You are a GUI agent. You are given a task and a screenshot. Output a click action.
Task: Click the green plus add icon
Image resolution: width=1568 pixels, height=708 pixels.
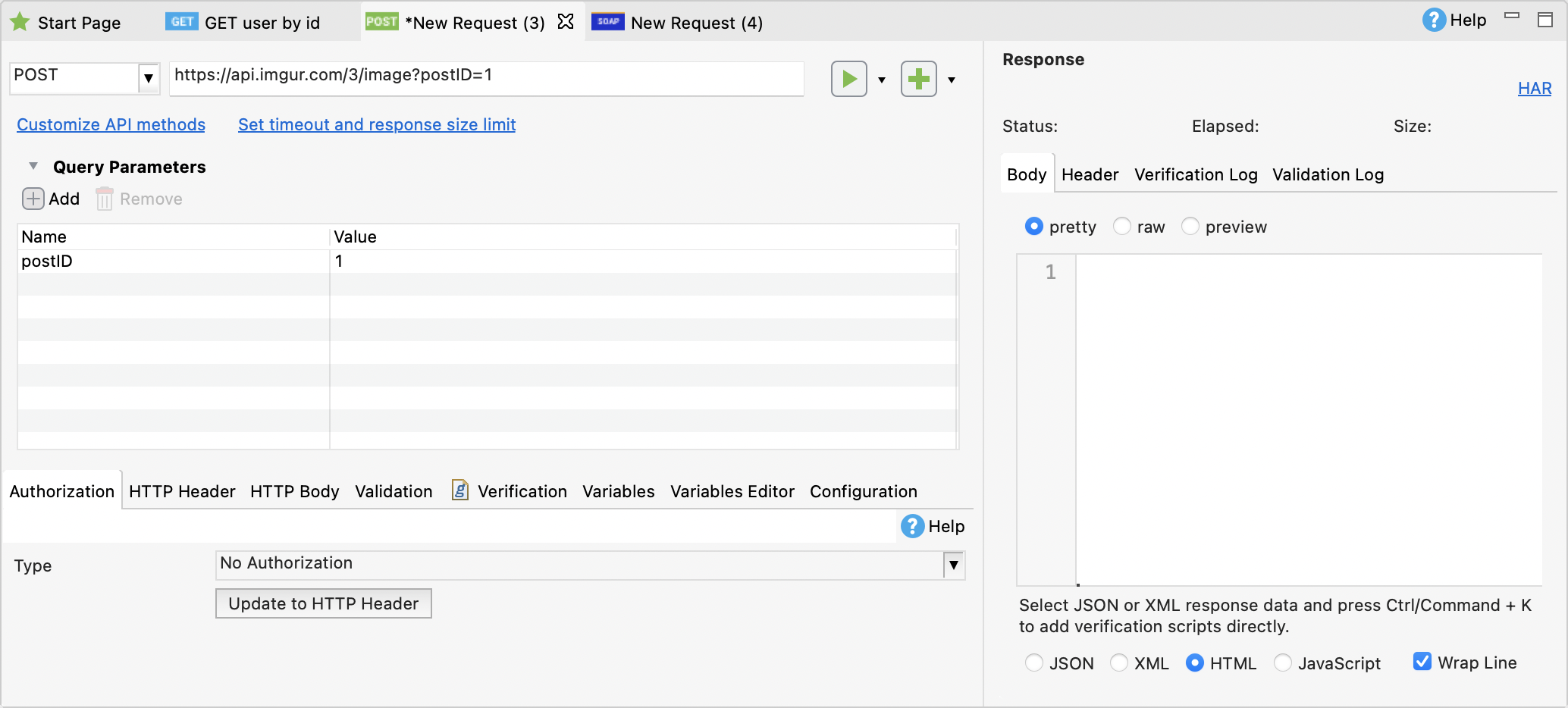pos(918,79)
